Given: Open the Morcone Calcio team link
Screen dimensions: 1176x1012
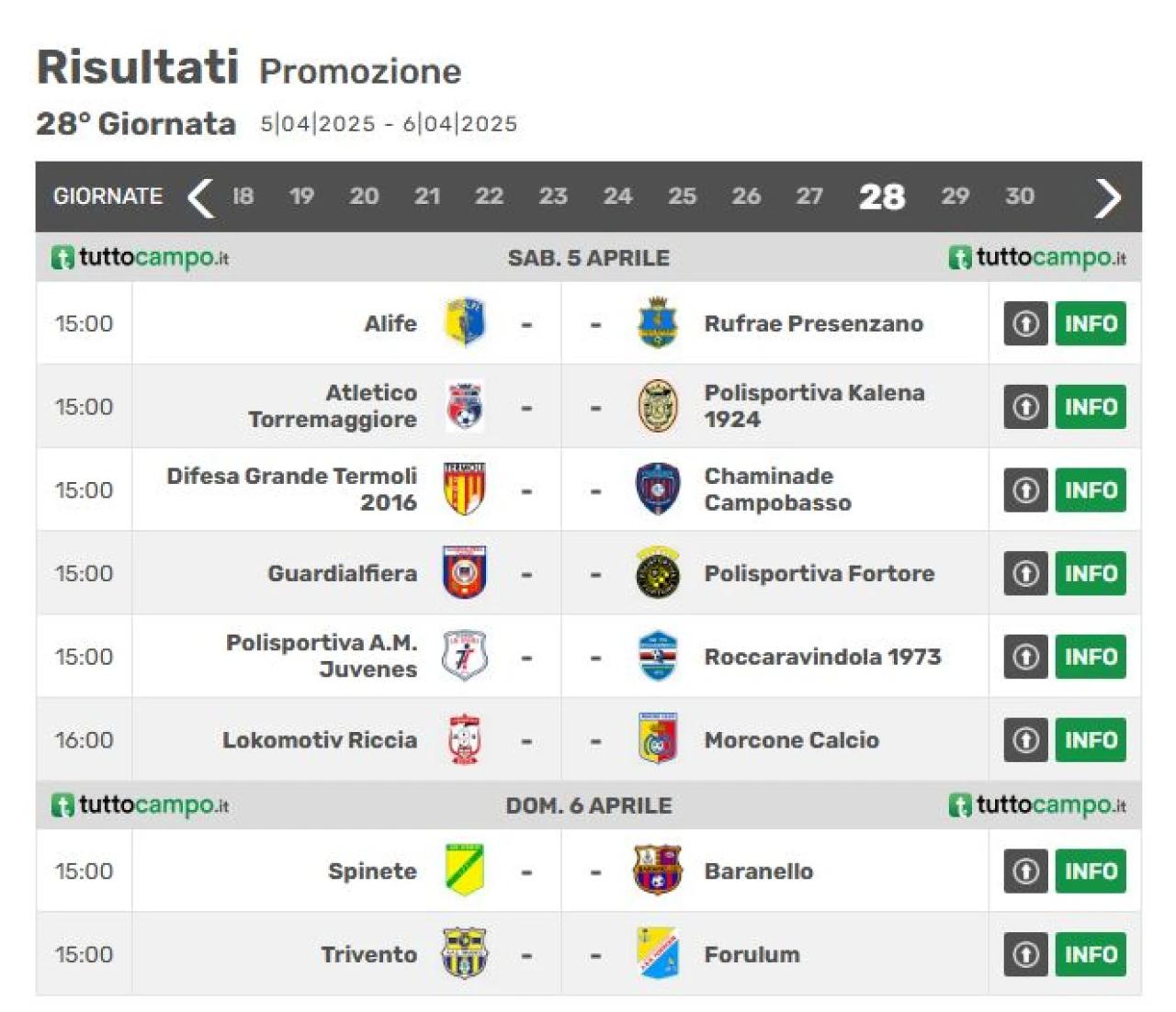Looking at the screenshot, I should (791, 740).
